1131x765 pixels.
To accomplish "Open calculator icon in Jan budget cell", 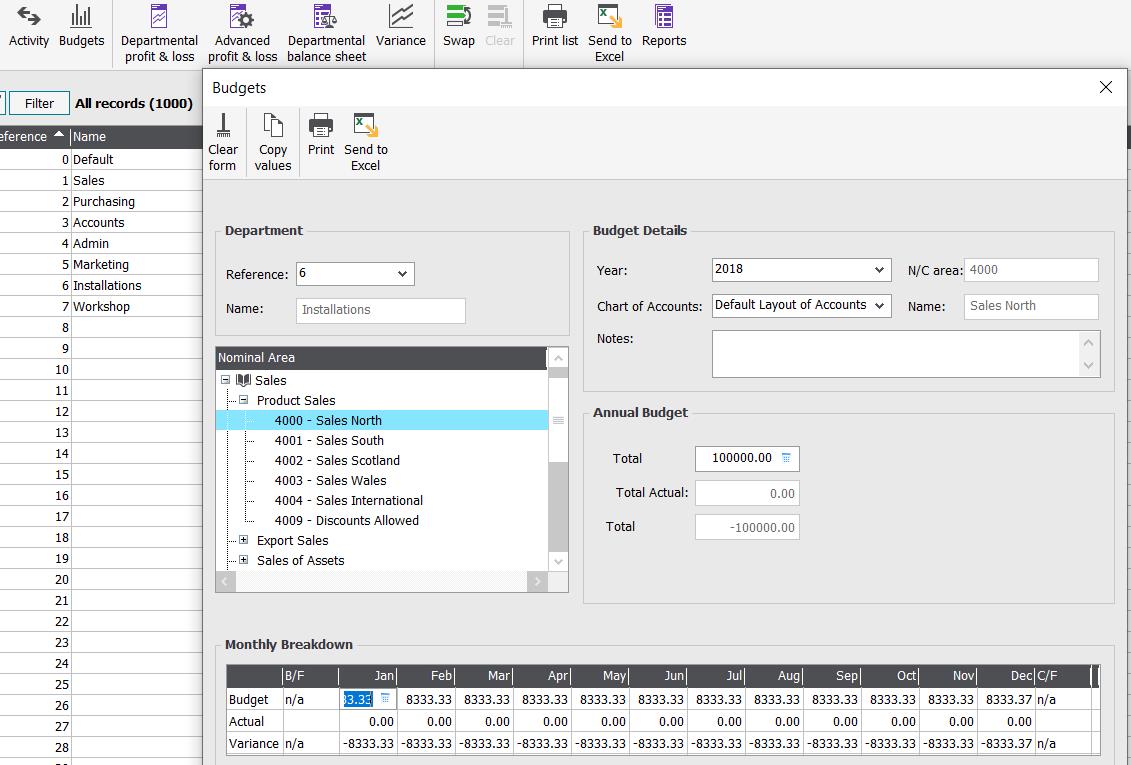I will [x=385, y=699].
